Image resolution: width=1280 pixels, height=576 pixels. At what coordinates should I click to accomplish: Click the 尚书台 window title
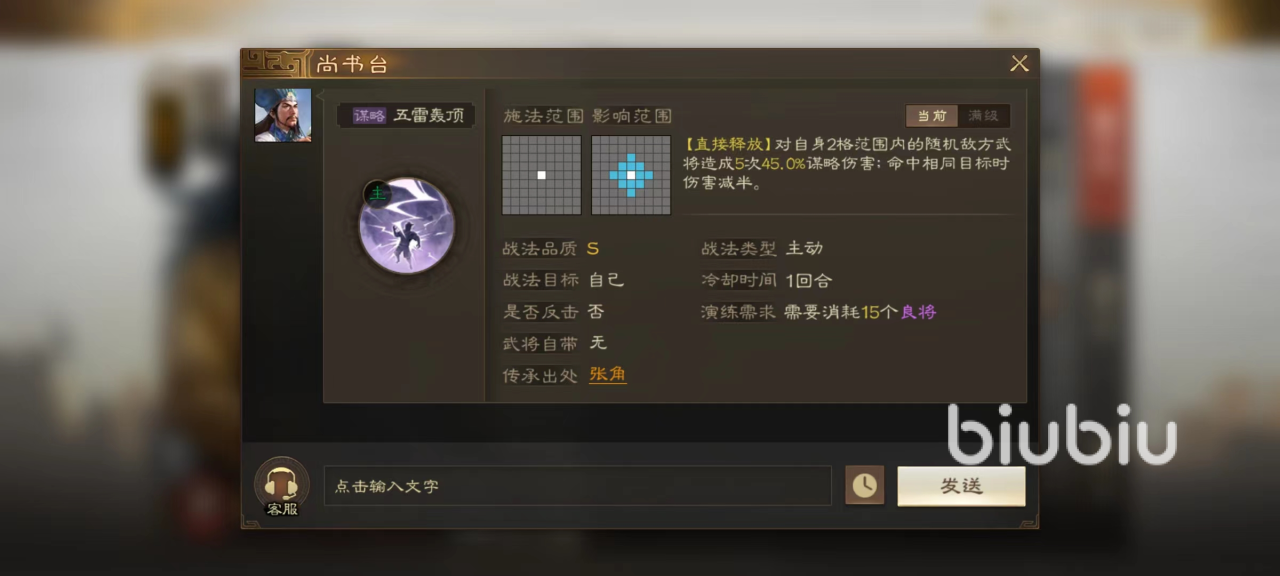point(352,65)
